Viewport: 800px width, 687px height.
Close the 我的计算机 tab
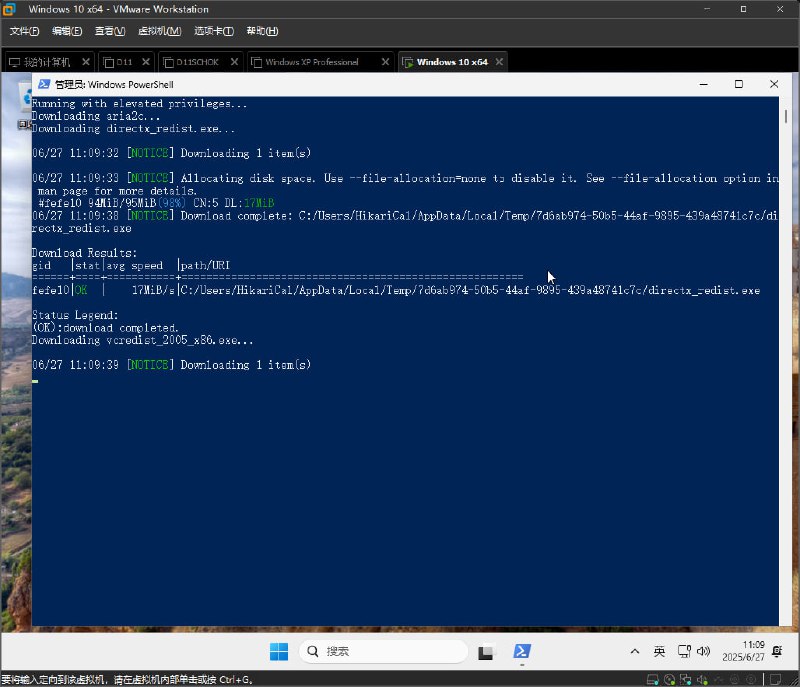point(86,62)
